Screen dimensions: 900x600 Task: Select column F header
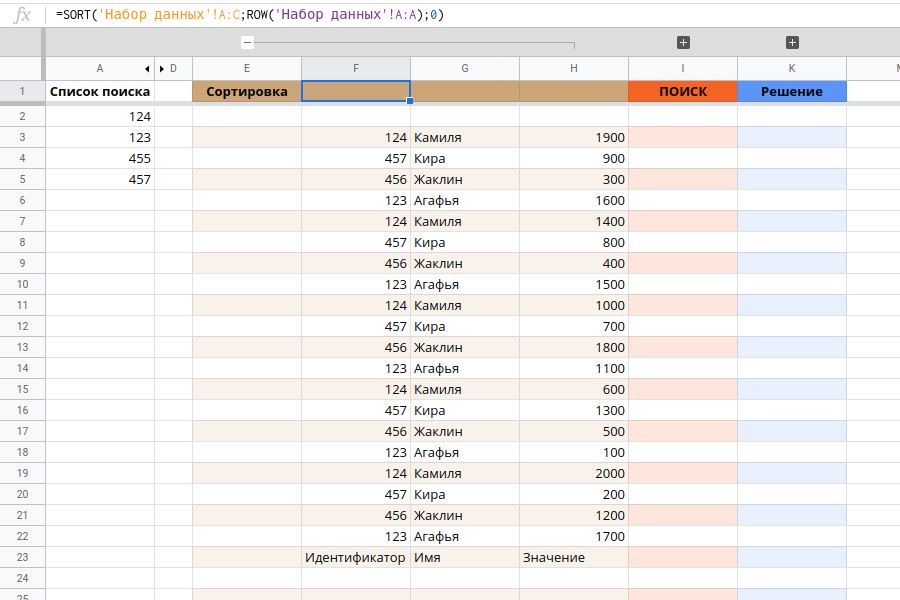pyautogui.click(x=356, y=68)
